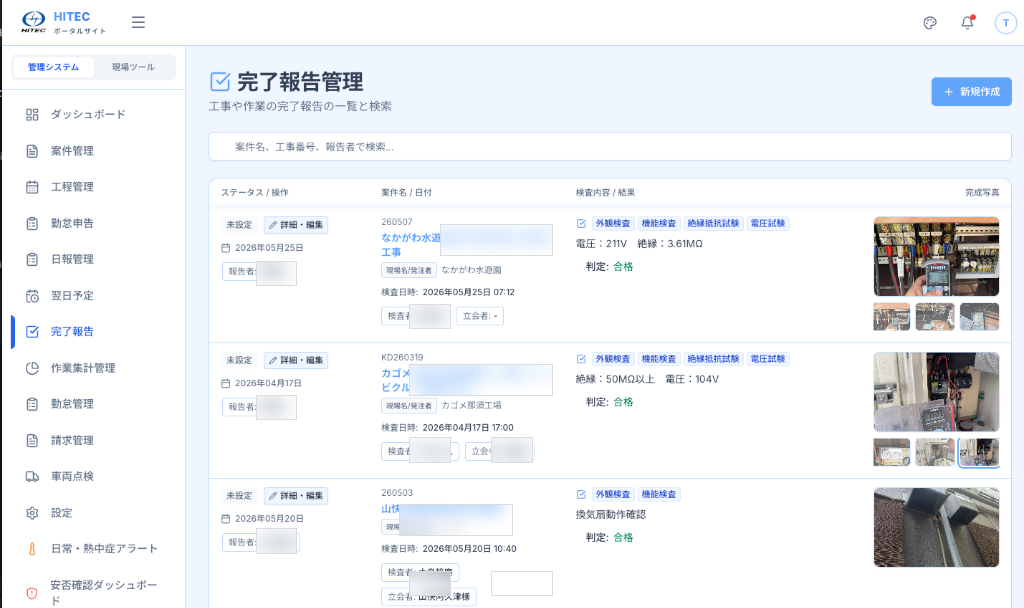Click the inspection check icon in row 260507

pos(581,223)
